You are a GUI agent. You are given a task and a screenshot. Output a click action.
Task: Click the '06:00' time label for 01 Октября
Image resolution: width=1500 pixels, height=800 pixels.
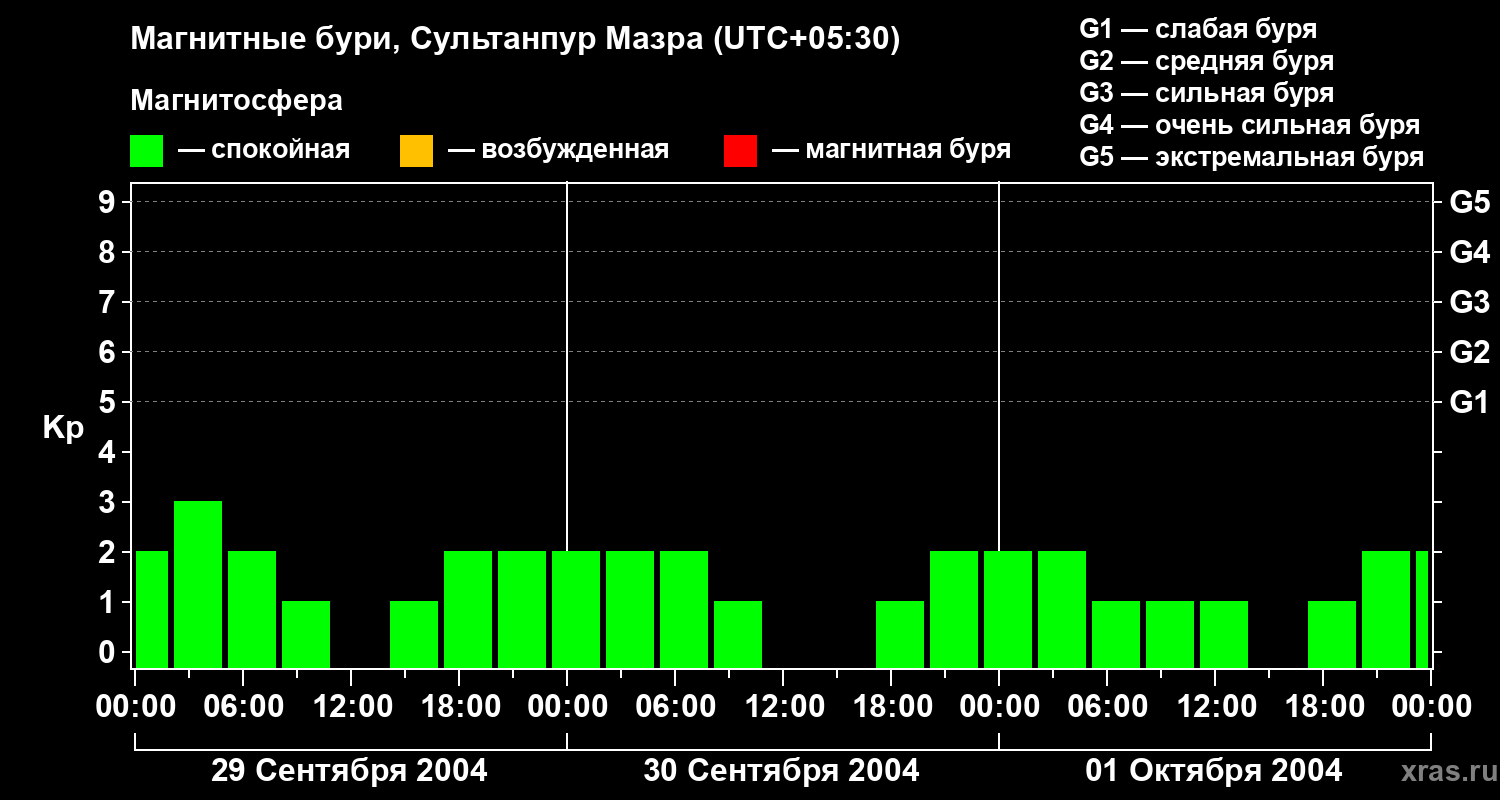[x=1107, y=707]
